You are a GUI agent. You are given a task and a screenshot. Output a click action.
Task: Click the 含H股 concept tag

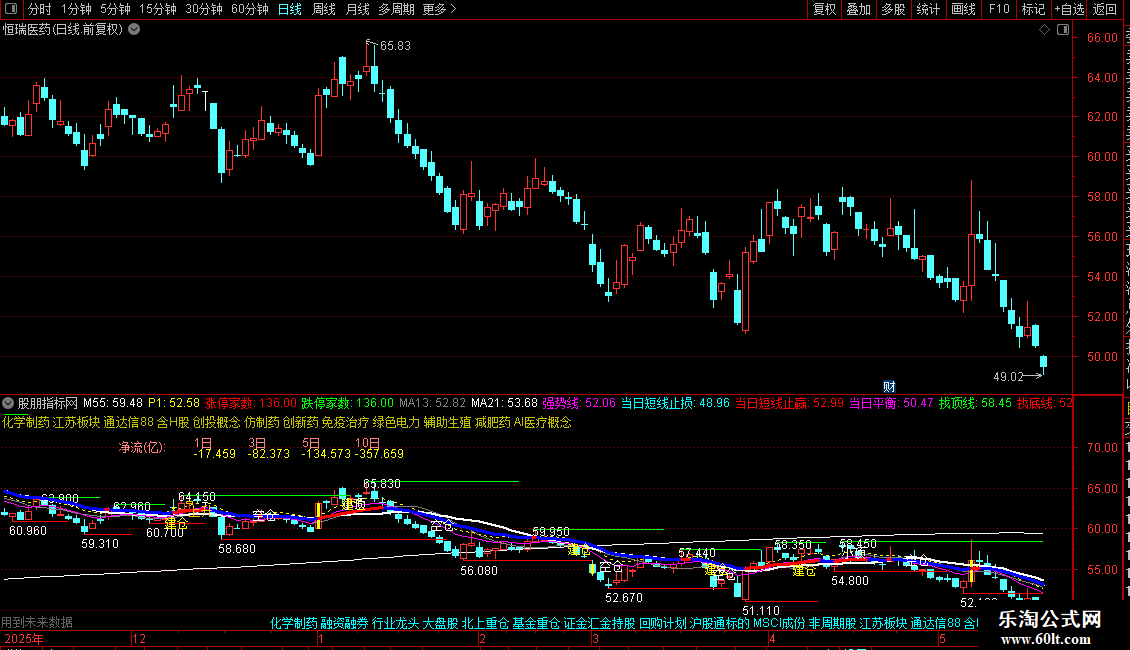click(173, 422)
